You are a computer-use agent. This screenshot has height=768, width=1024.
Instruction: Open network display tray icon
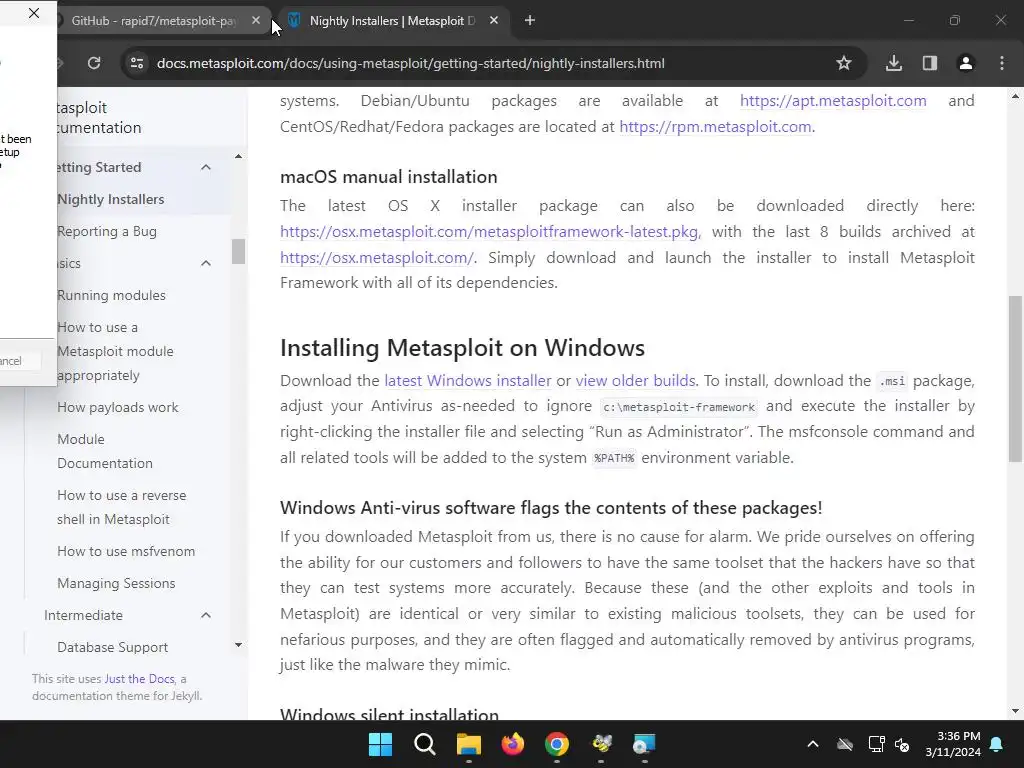[876, 744]
